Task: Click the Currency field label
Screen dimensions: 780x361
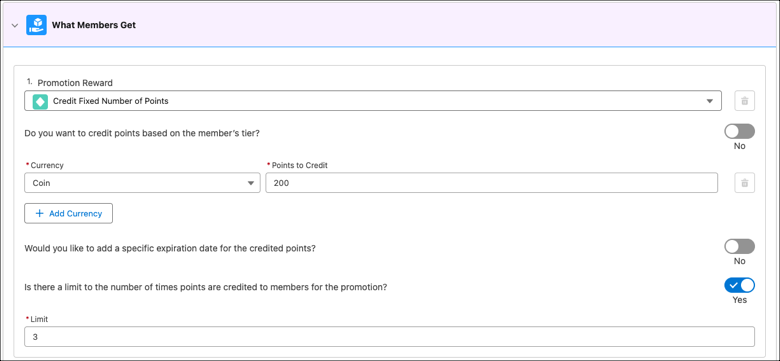Action: click(47, 165)
